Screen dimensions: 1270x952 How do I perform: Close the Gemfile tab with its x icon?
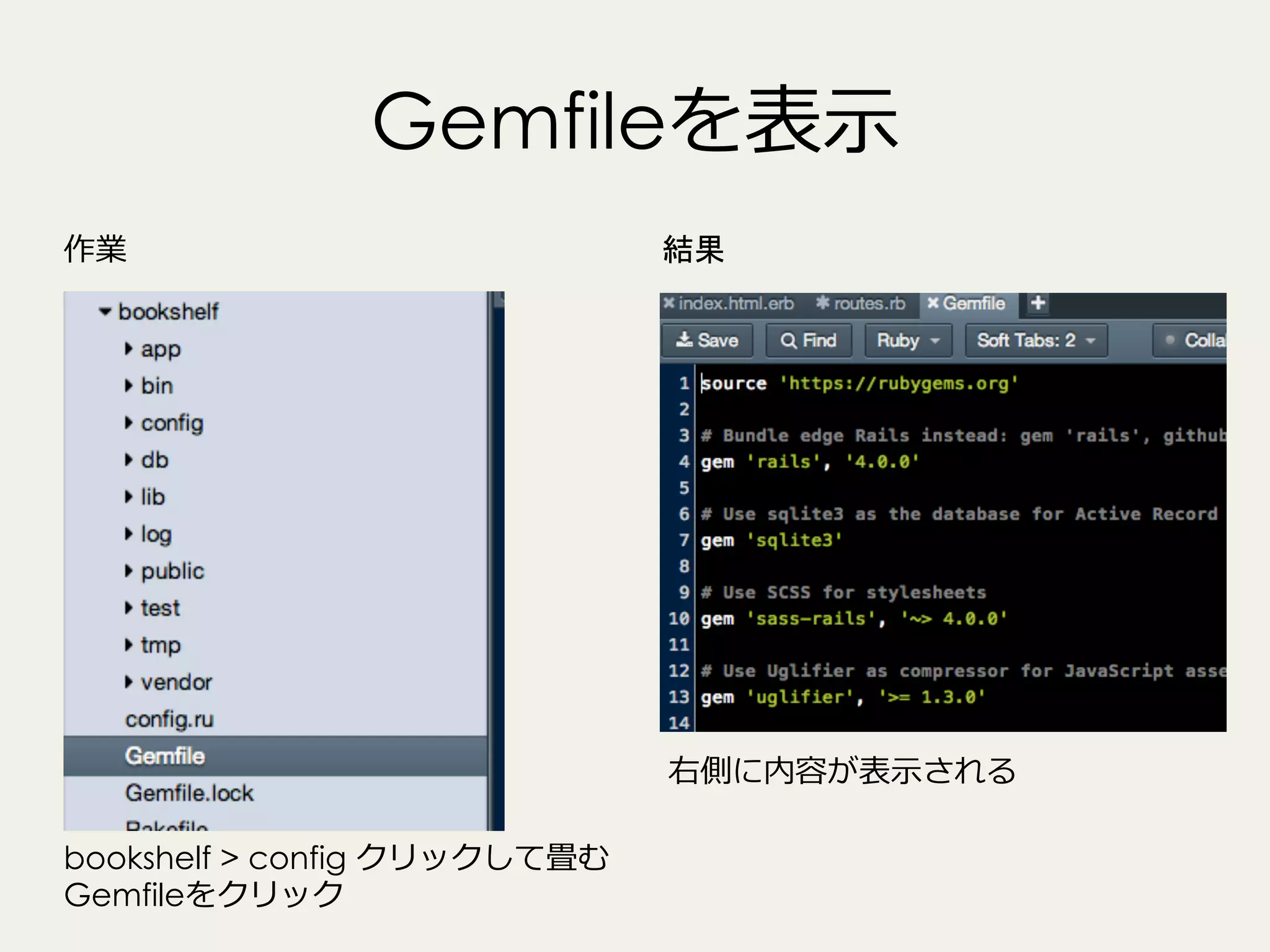[933, 303]
